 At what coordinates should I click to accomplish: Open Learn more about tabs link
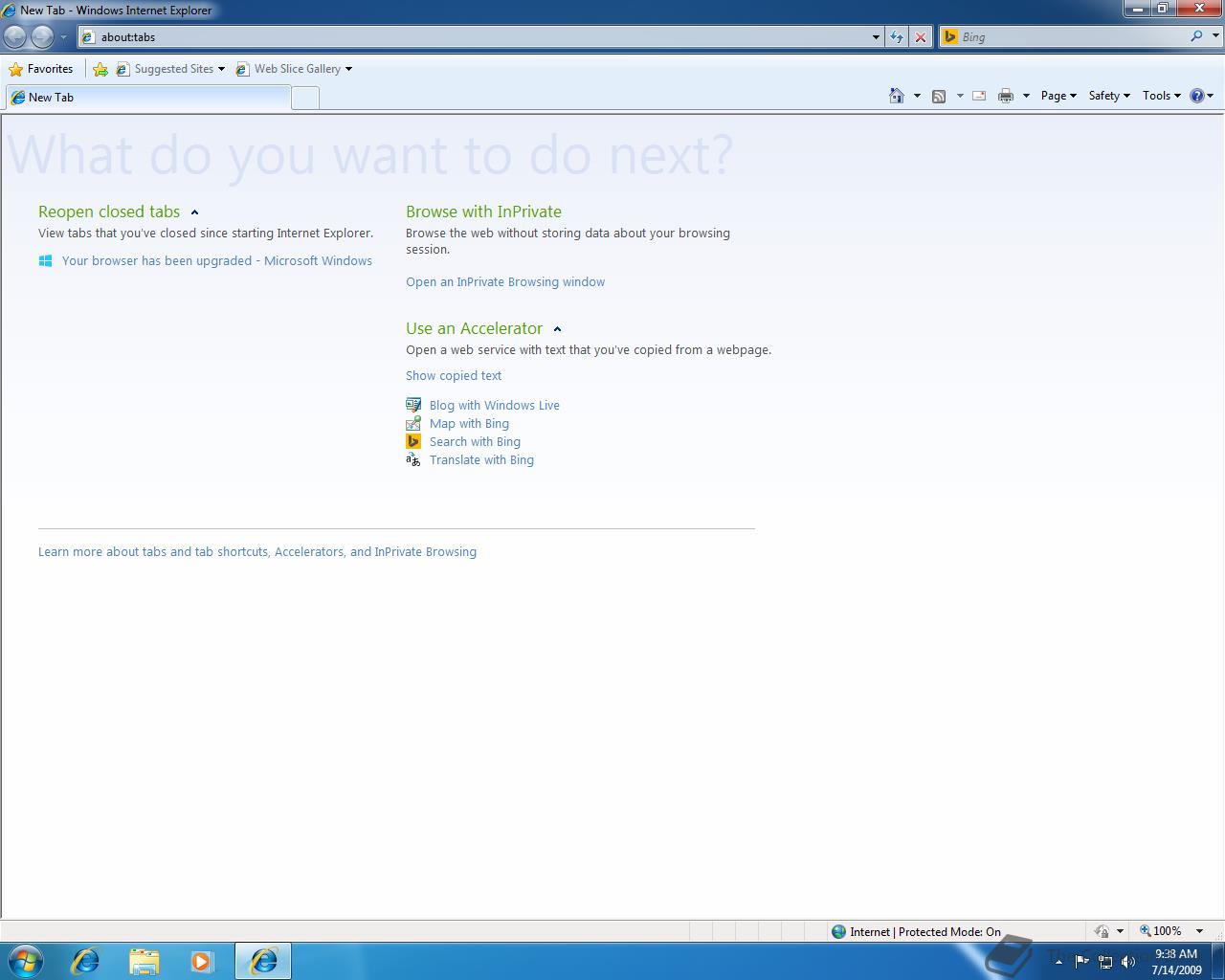point(257,551)
